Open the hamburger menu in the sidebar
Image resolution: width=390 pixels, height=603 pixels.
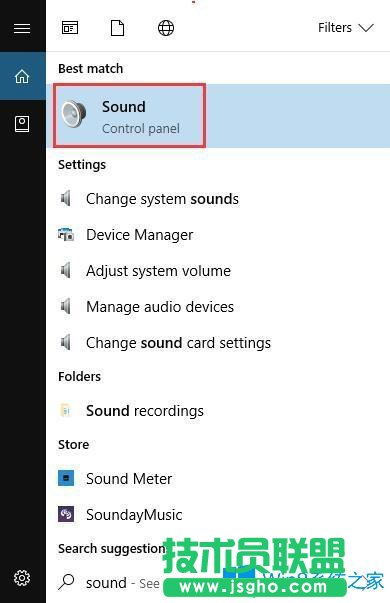22,28
